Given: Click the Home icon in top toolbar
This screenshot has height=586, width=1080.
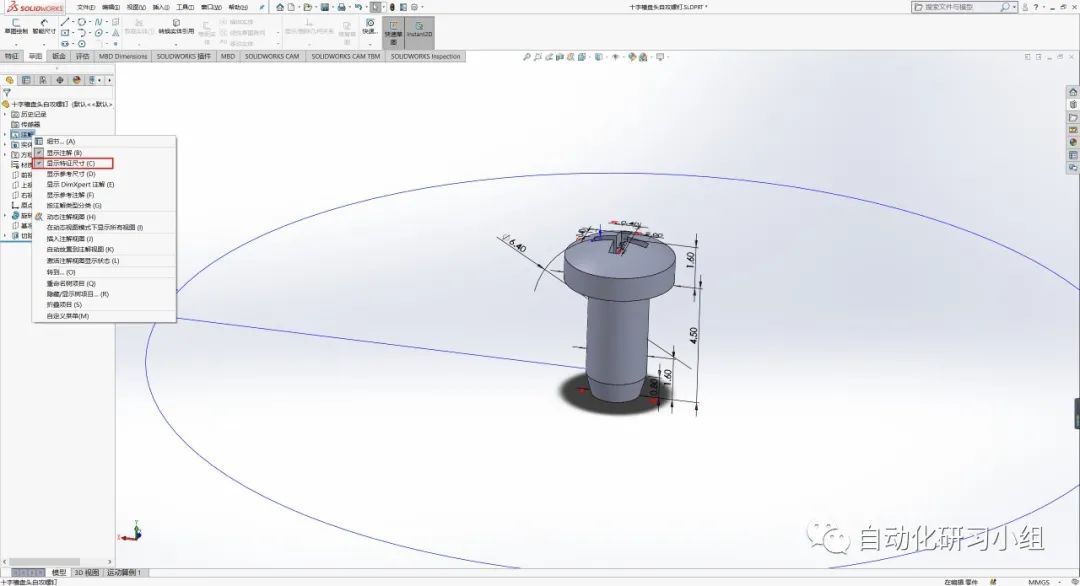Looking at the screenshot, I should pyautogui.click(x=280, y=7).
